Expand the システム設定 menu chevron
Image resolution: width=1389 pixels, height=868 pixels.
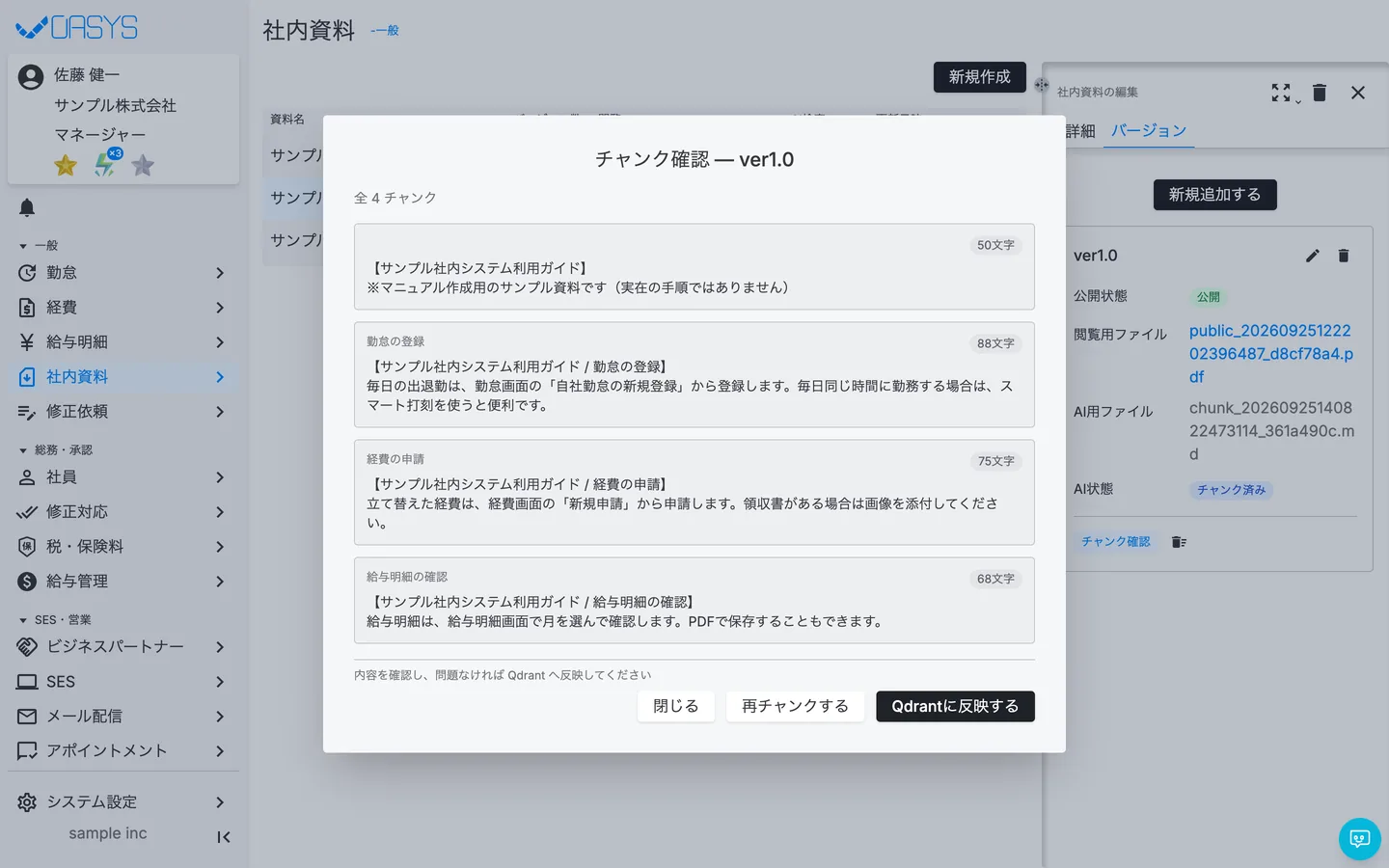pyautogui.click(x=220, y=802)
